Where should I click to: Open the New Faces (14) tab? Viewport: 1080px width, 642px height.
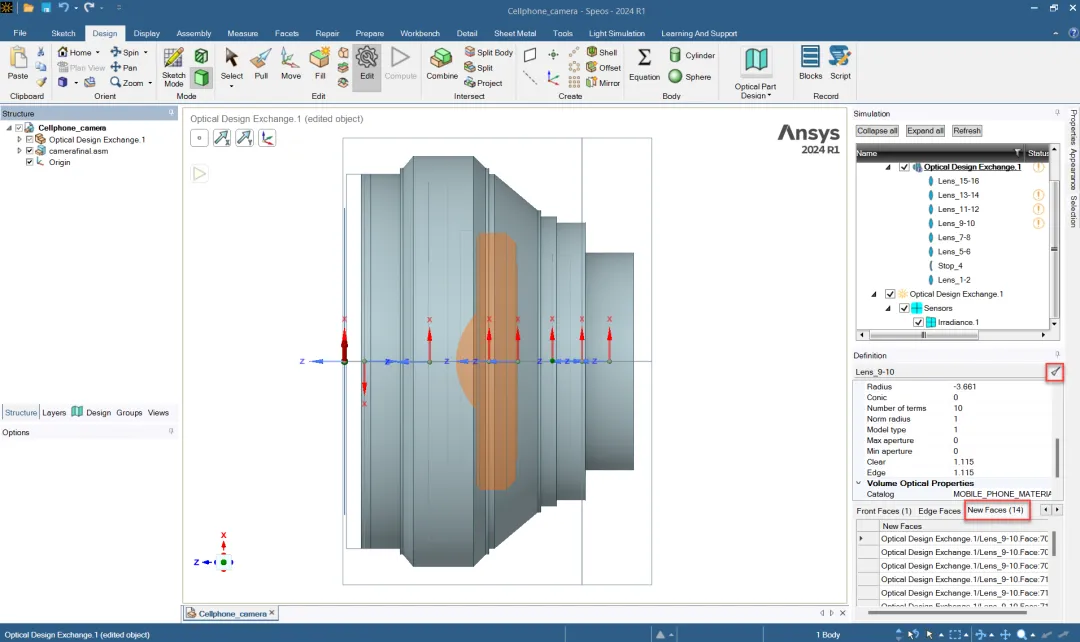click(x=996, y=510)
